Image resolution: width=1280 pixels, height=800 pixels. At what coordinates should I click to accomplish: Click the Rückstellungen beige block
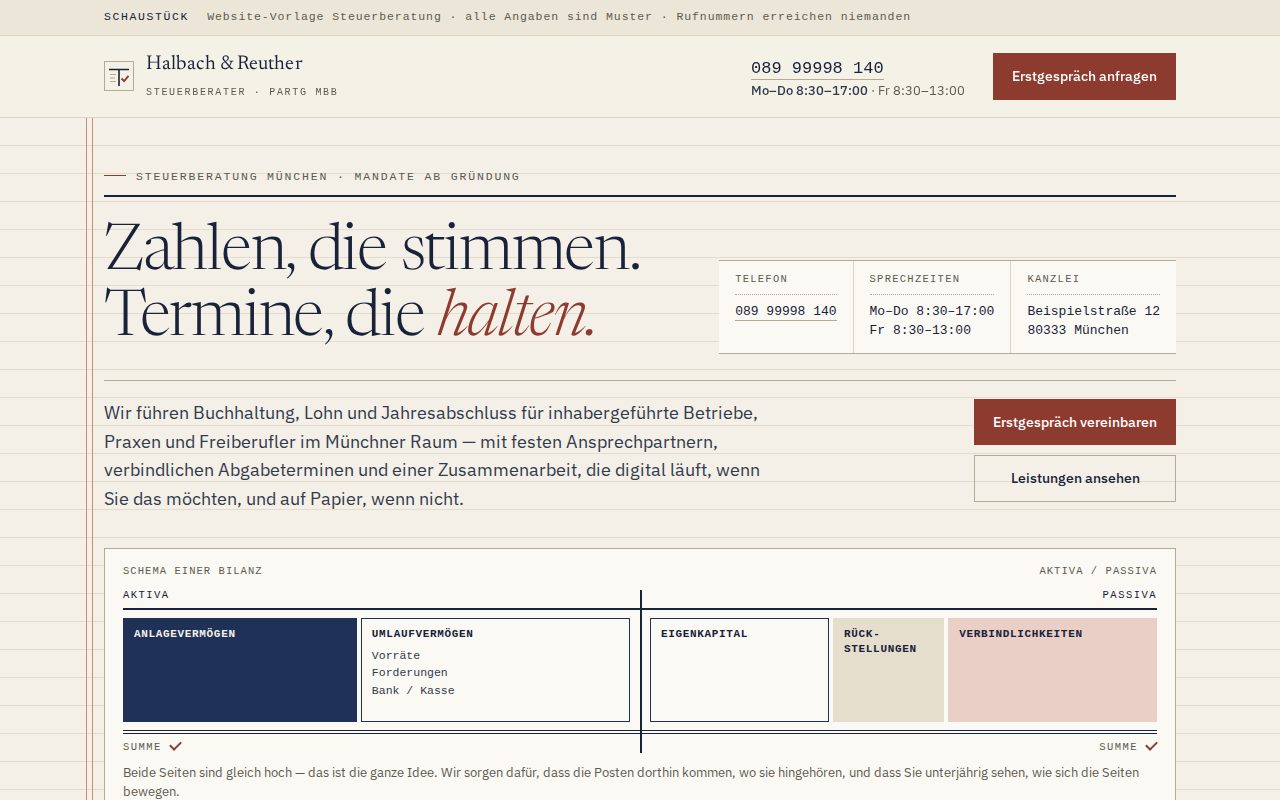pyautogui.click(x=888, y=670)
